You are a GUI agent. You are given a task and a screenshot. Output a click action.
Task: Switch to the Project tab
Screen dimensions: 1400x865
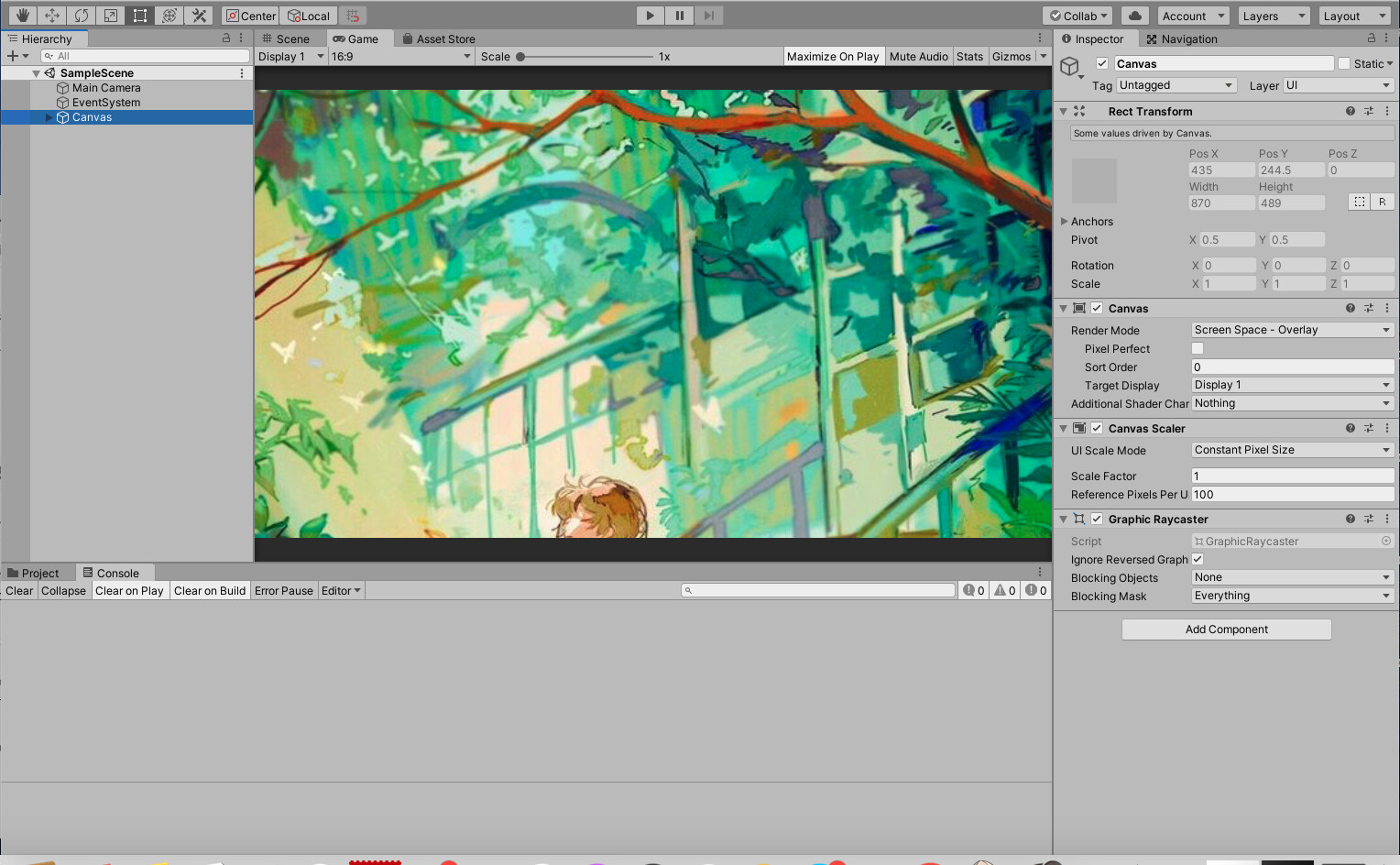[x=33, y=573]
